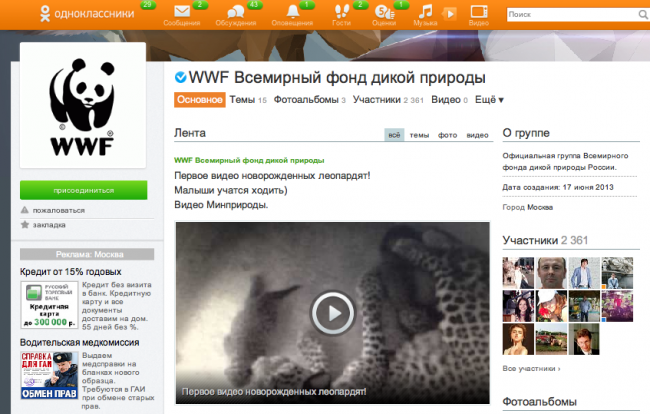
Task: Open member thumbnail of man in blue jacket
Action: coord(584,273)
